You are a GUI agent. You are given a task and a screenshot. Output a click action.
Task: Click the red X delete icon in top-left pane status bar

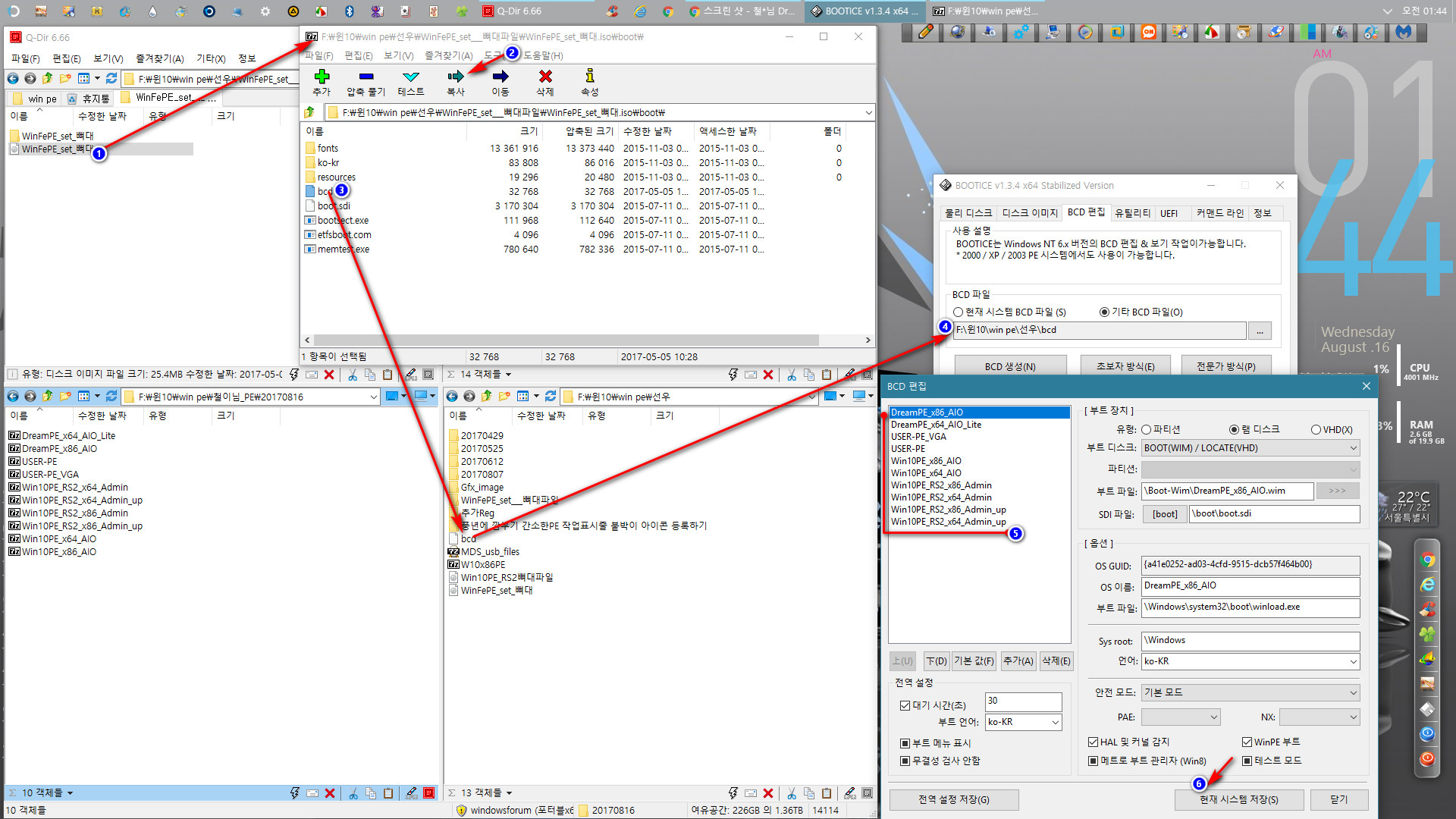coord(329,375)
